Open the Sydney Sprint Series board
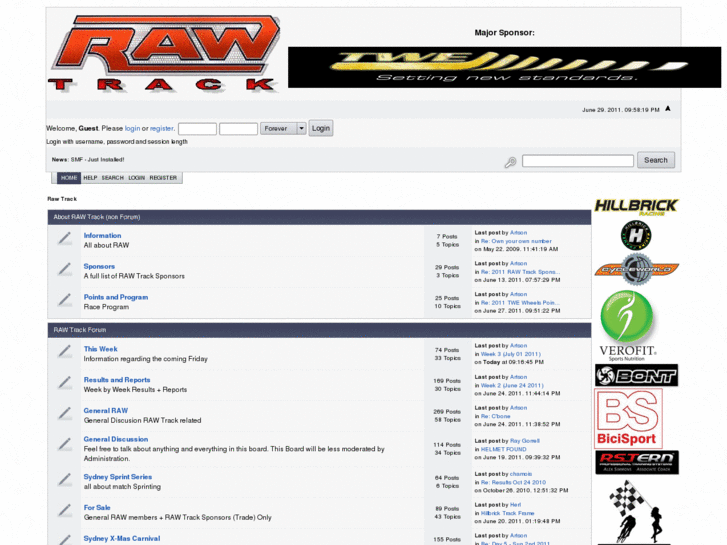727x545 pixels. tap(118, 477)
